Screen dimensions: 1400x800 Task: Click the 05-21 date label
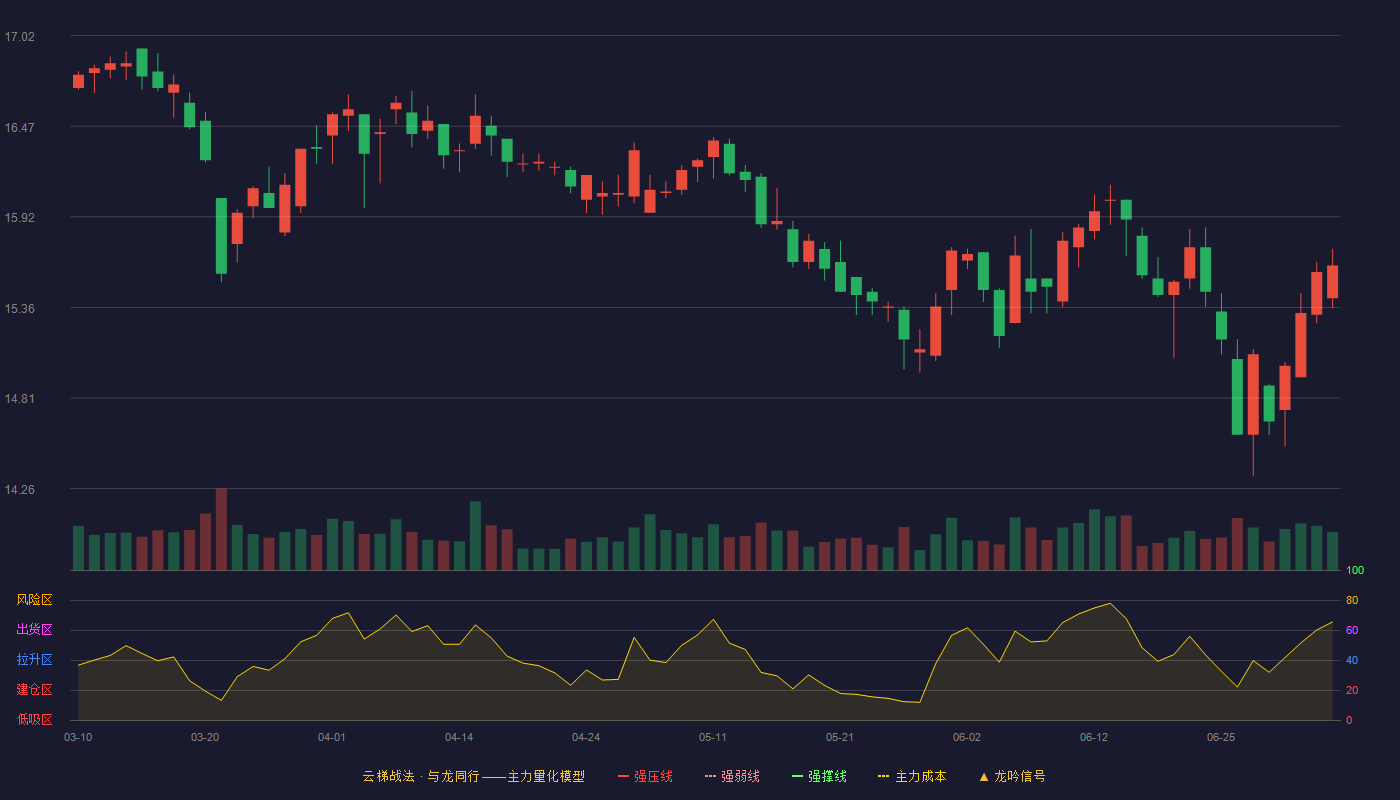pyautogui.click(x=840, y=737)
